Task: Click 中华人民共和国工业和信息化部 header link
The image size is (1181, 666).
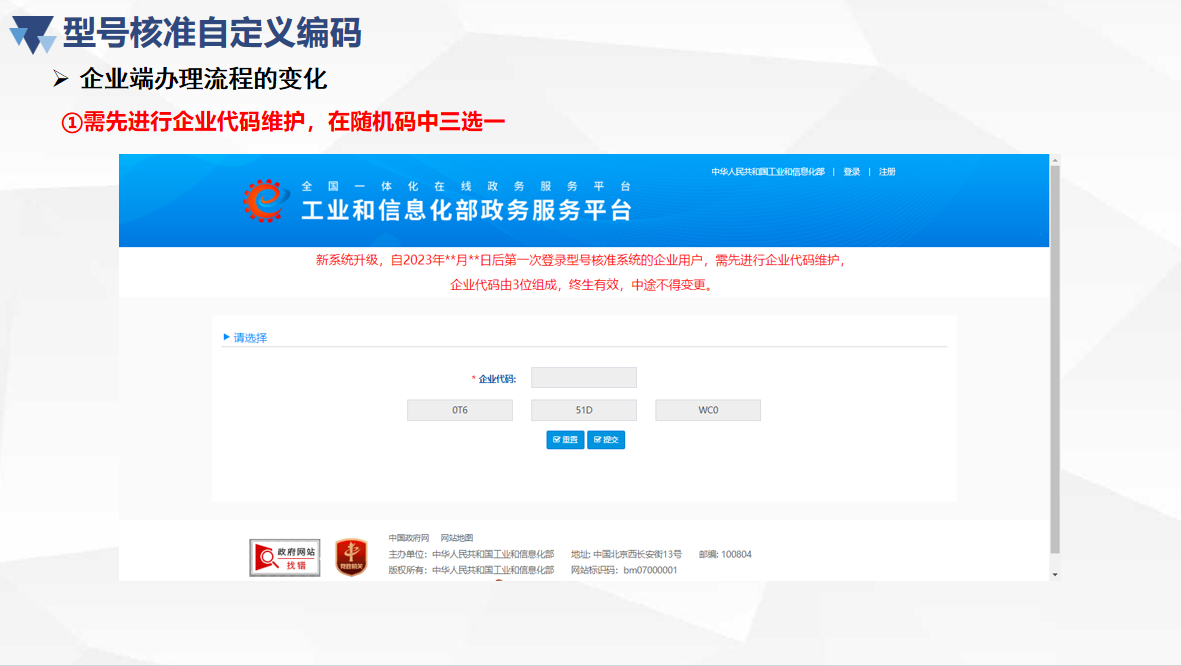Action: click(x=767, y=172)
